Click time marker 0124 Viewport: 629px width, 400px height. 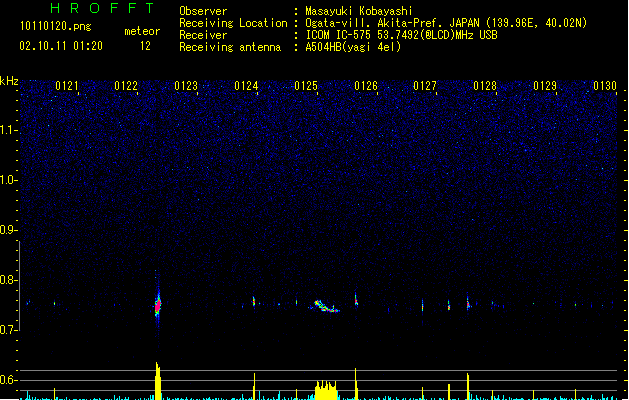point(246,86)
